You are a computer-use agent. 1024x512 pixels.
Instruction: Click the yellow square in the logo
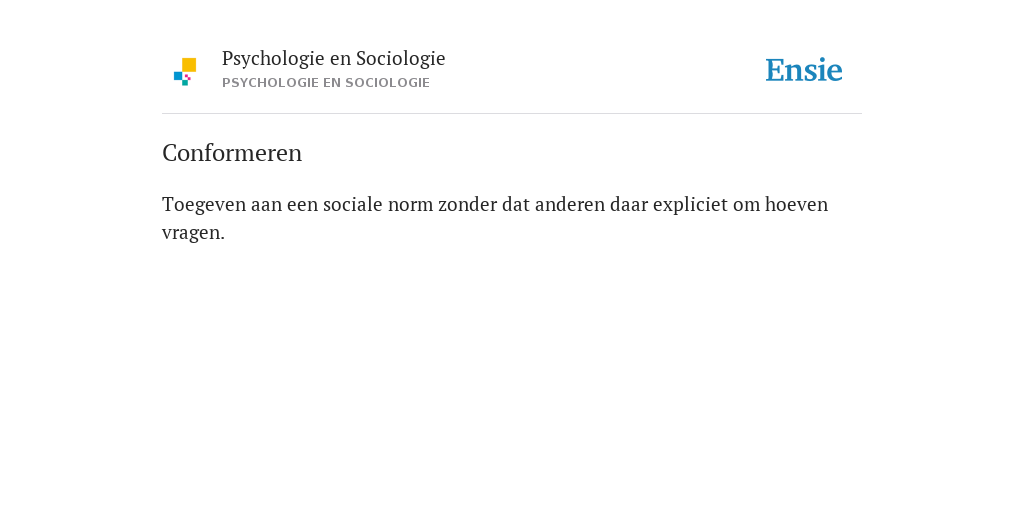coord(189,65)
